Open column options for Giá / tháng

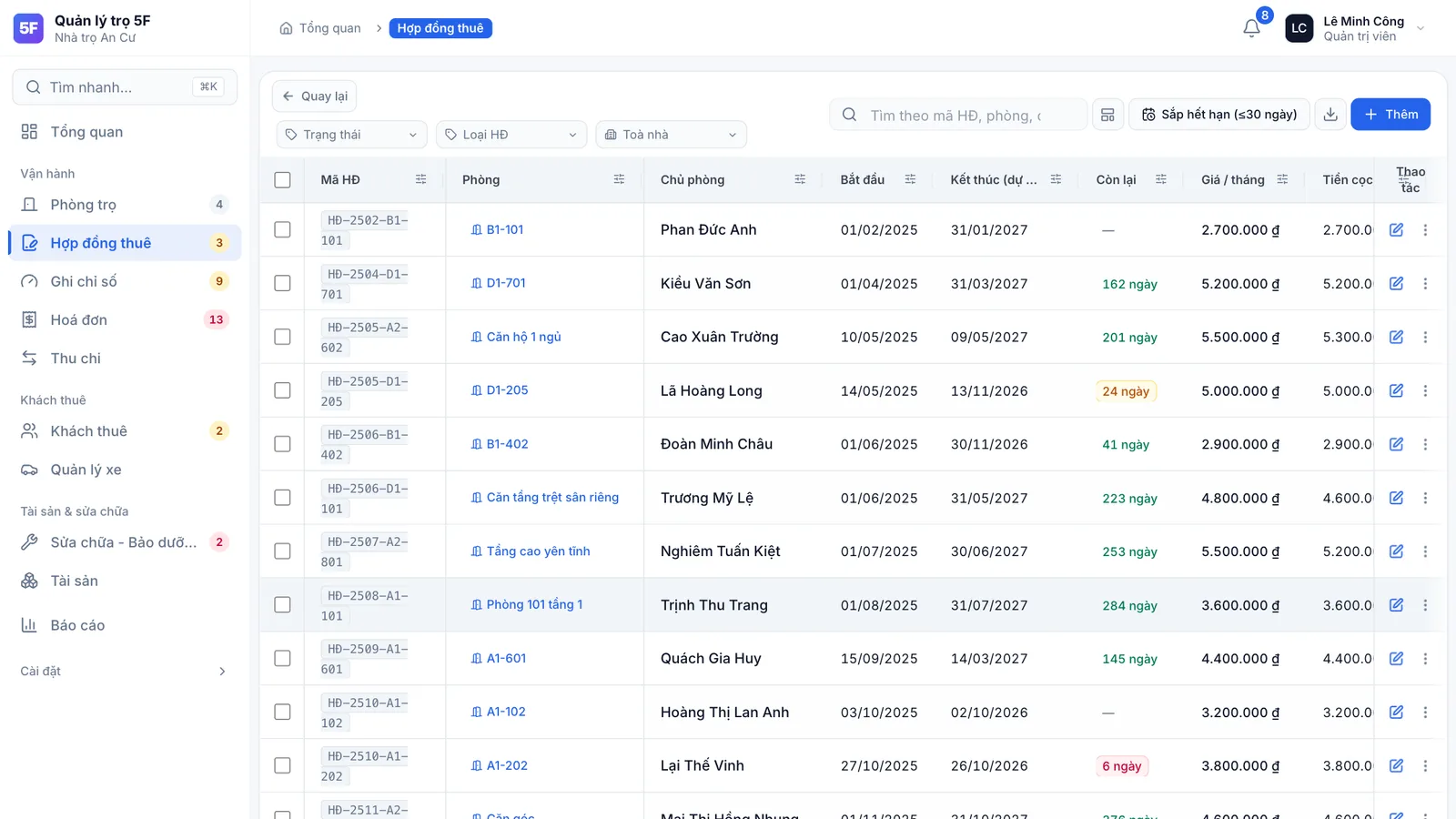[x=1282, y=179]
